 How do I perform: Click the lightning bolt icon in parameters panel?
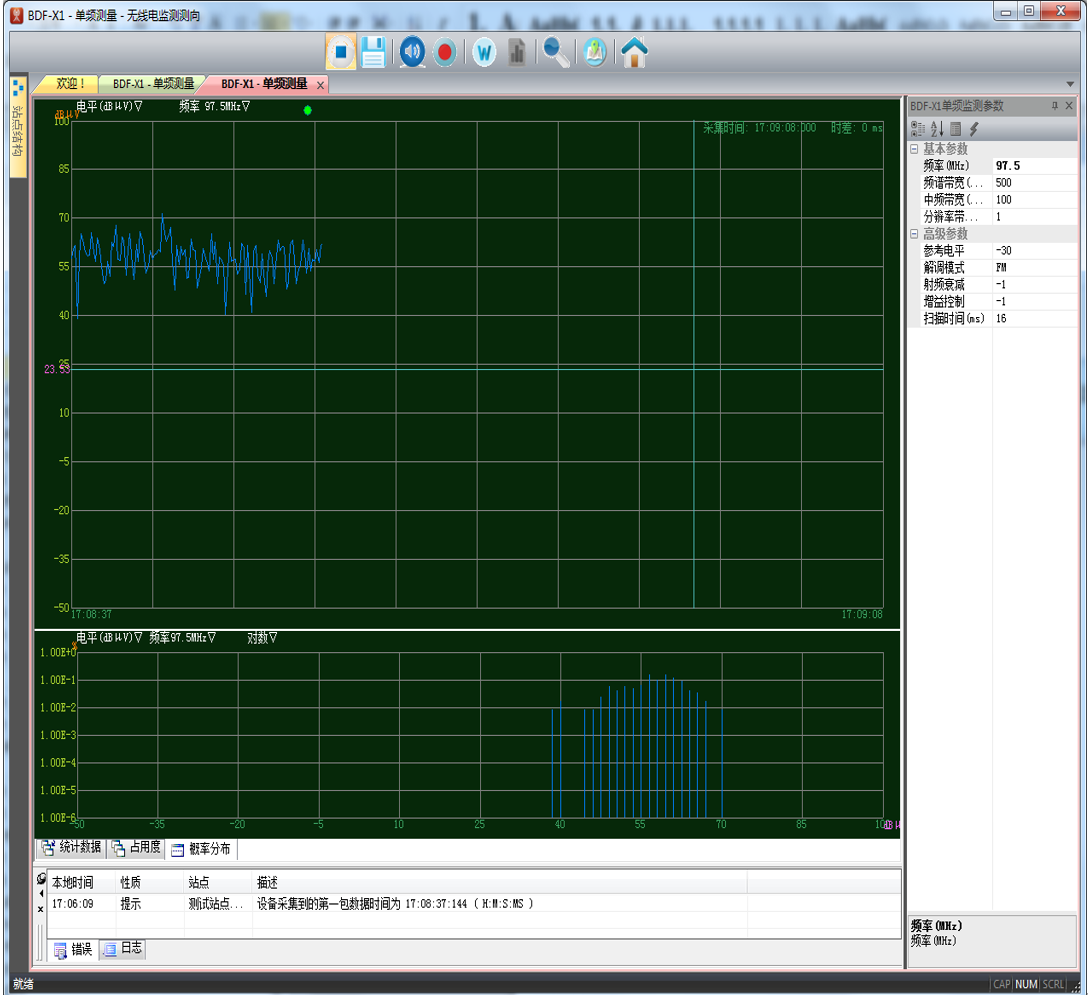click(x=973, y=129)
